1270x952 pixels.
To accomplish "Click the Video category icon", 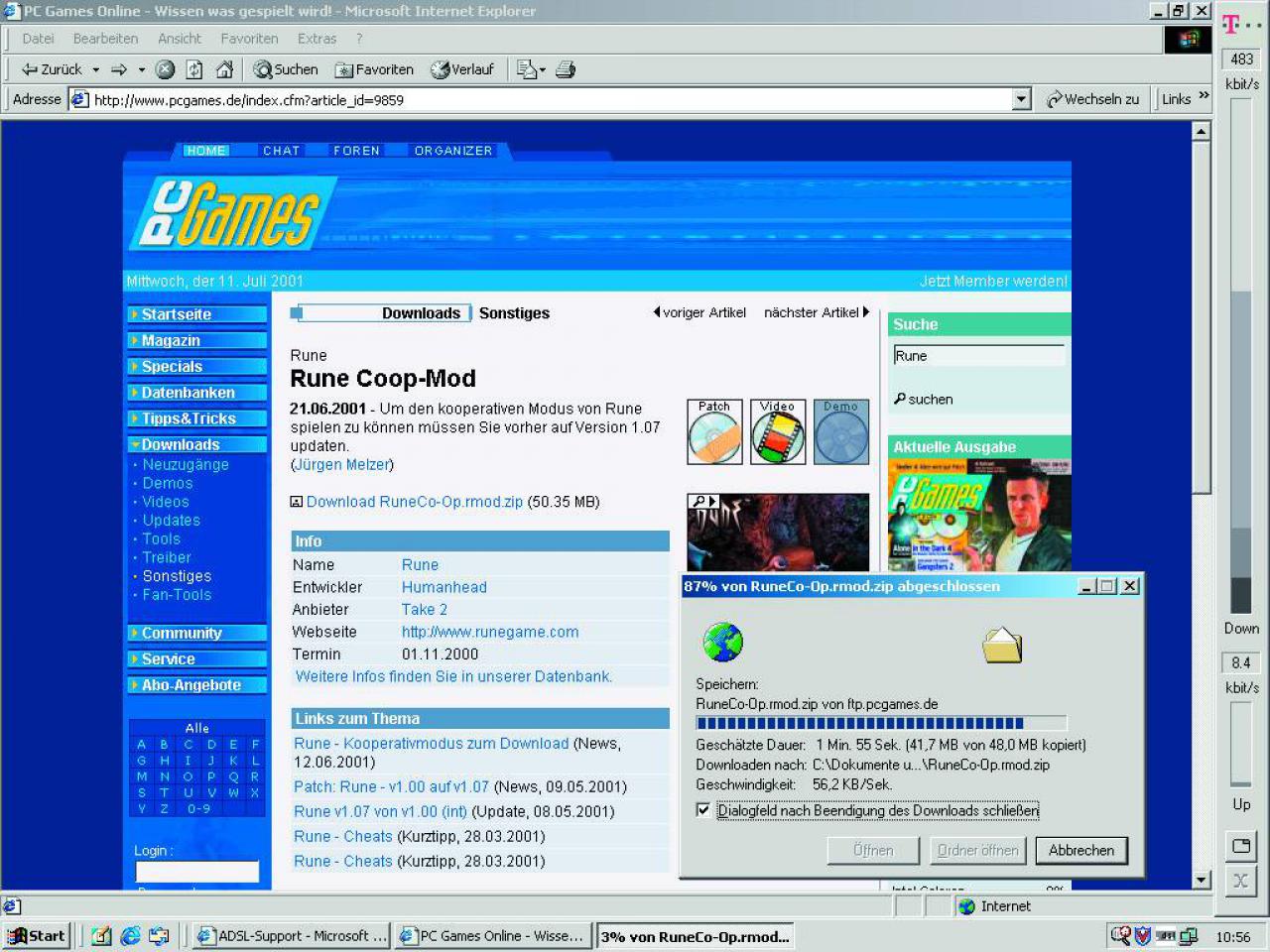I will (778, 431).
